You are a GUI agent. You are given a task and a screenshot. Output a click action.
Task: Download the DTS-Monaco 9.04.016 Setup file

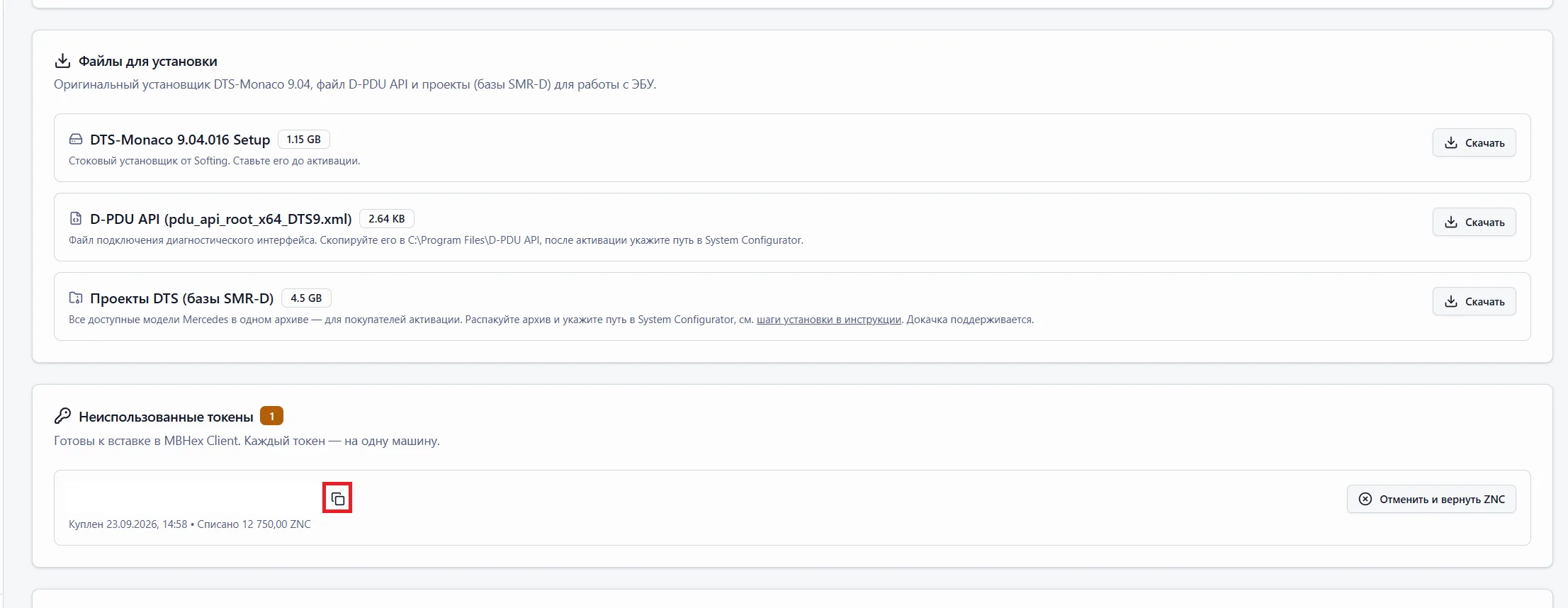(1474, 142)
